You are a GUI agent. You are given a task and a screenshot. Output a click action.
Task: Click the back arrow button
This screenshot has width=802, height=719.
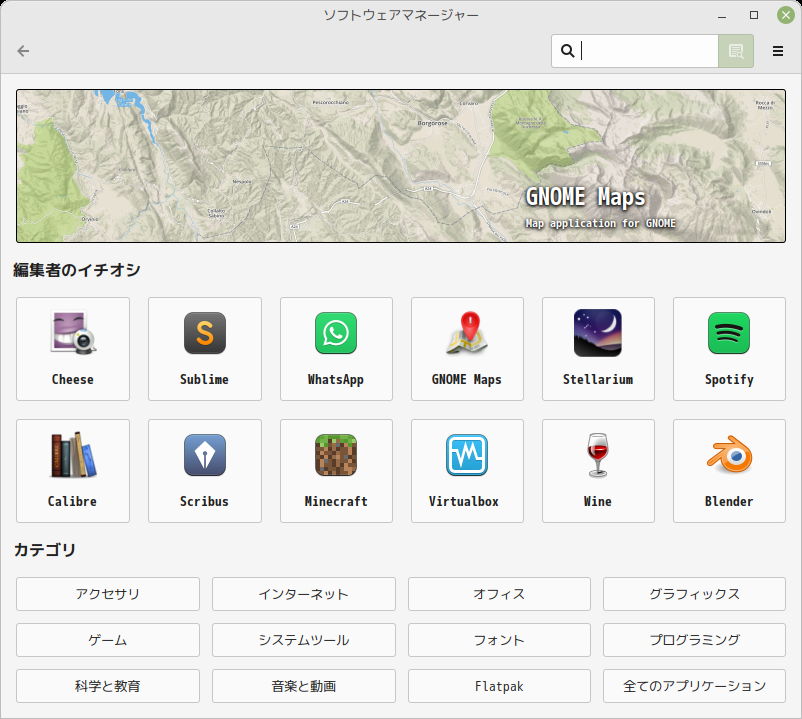click(23, 51)
